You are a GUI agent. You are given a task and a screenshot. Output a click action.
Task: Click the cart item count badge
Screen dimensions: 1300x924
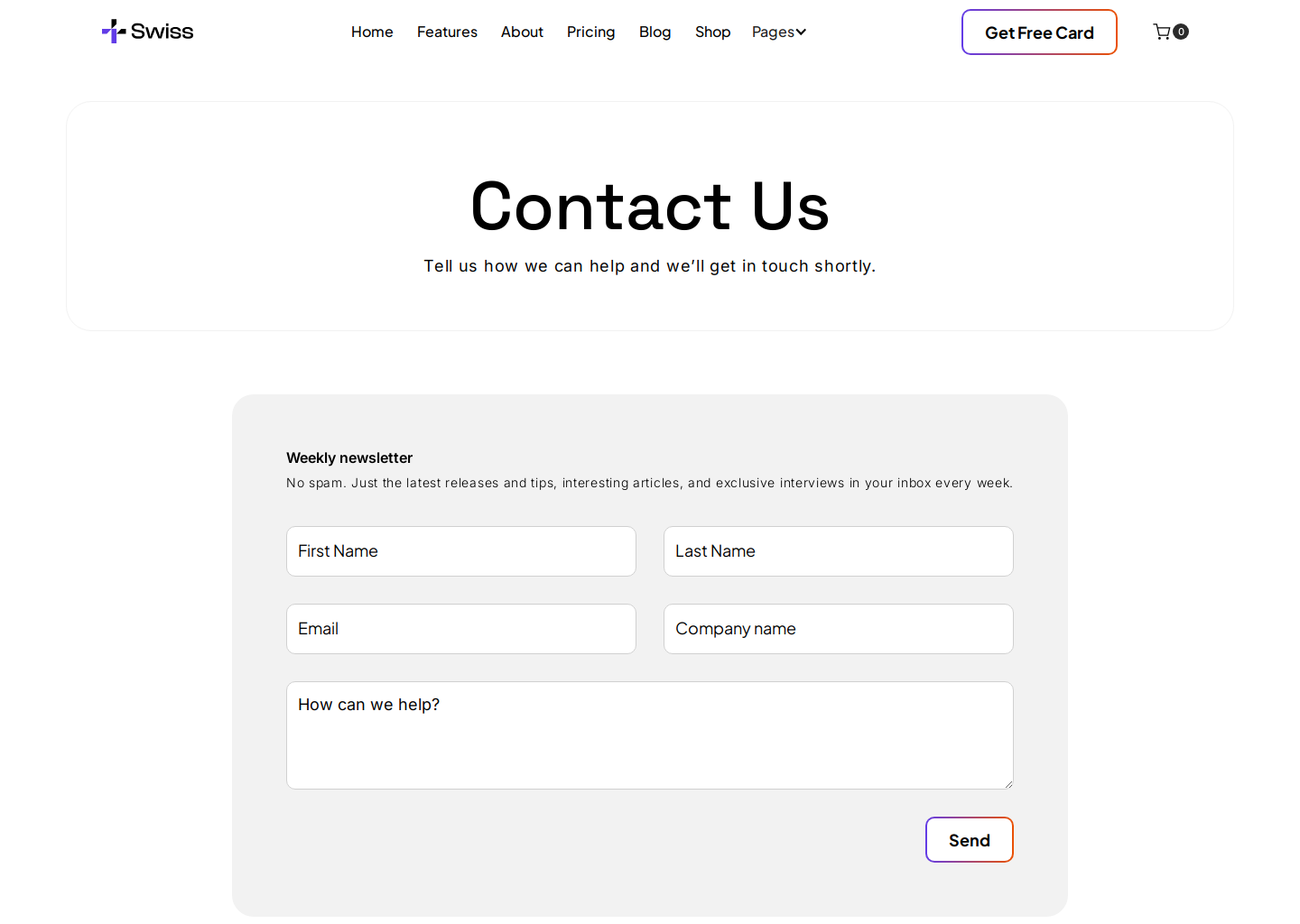click(1181, 32)
